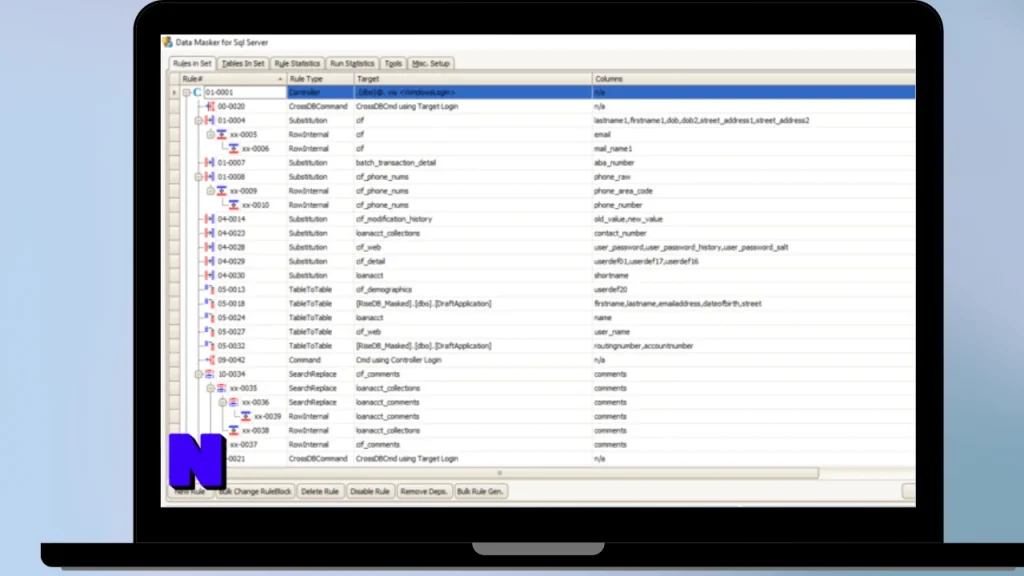1024x576 pixels.
Task: Click the TableToTable icon beside rule 05-0018
Action: (210, 304)
